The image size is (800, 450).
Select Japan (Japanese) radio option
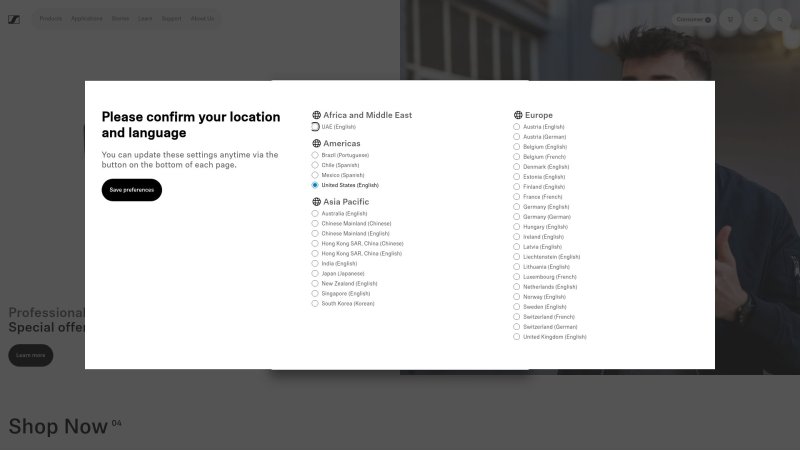pos(316,273)
